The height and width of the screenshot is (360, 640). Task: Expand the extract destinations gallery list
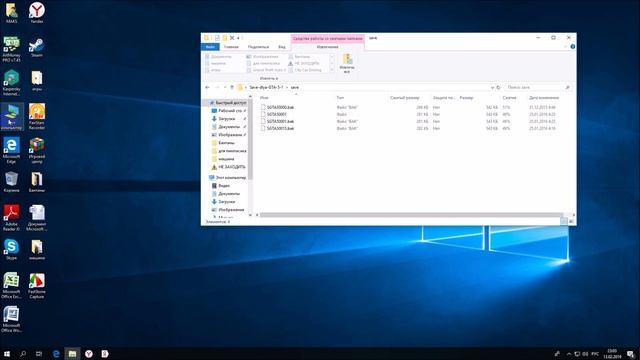coord(331,70)
